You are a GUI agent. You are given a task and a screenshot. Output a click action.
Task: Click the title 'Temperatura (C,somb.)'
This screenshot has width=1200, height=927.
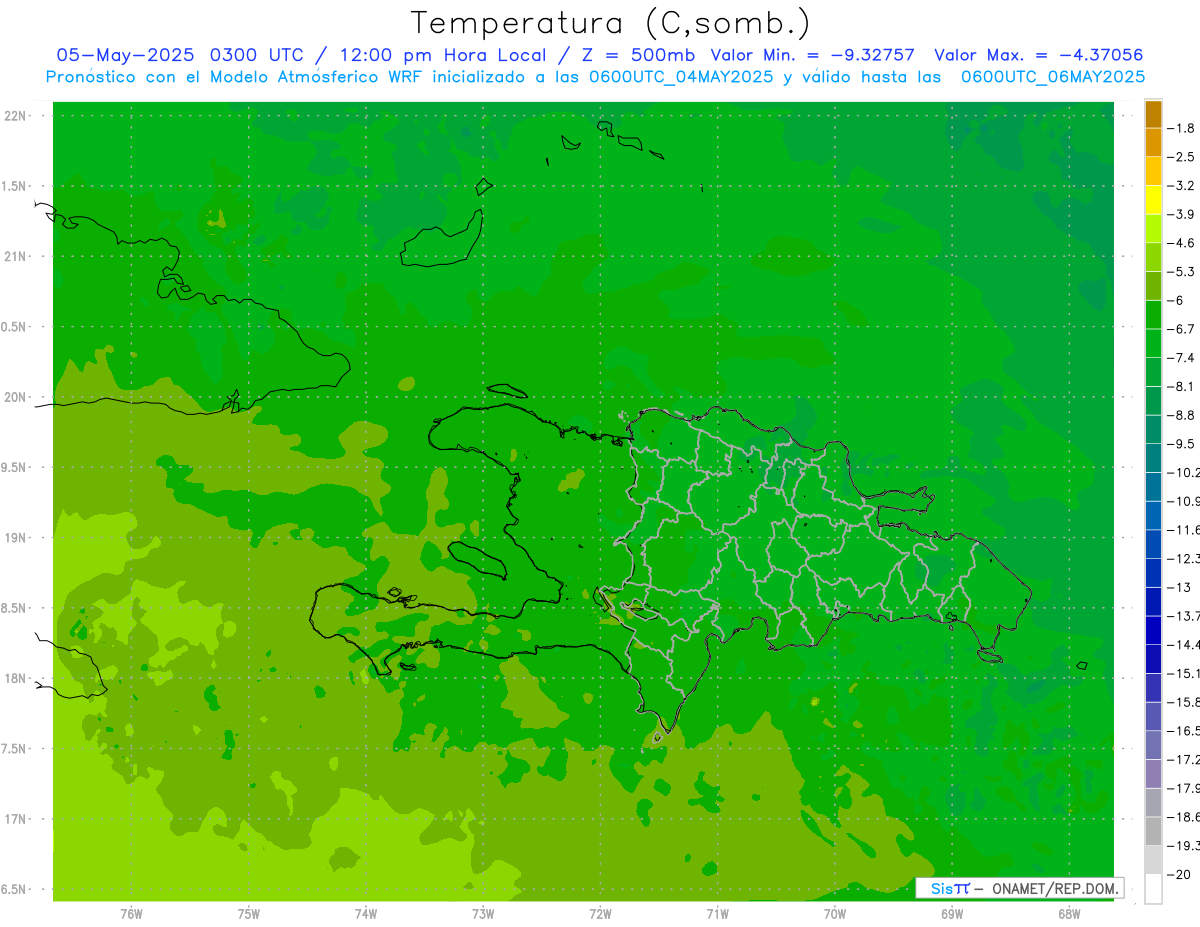coord(610,23)
